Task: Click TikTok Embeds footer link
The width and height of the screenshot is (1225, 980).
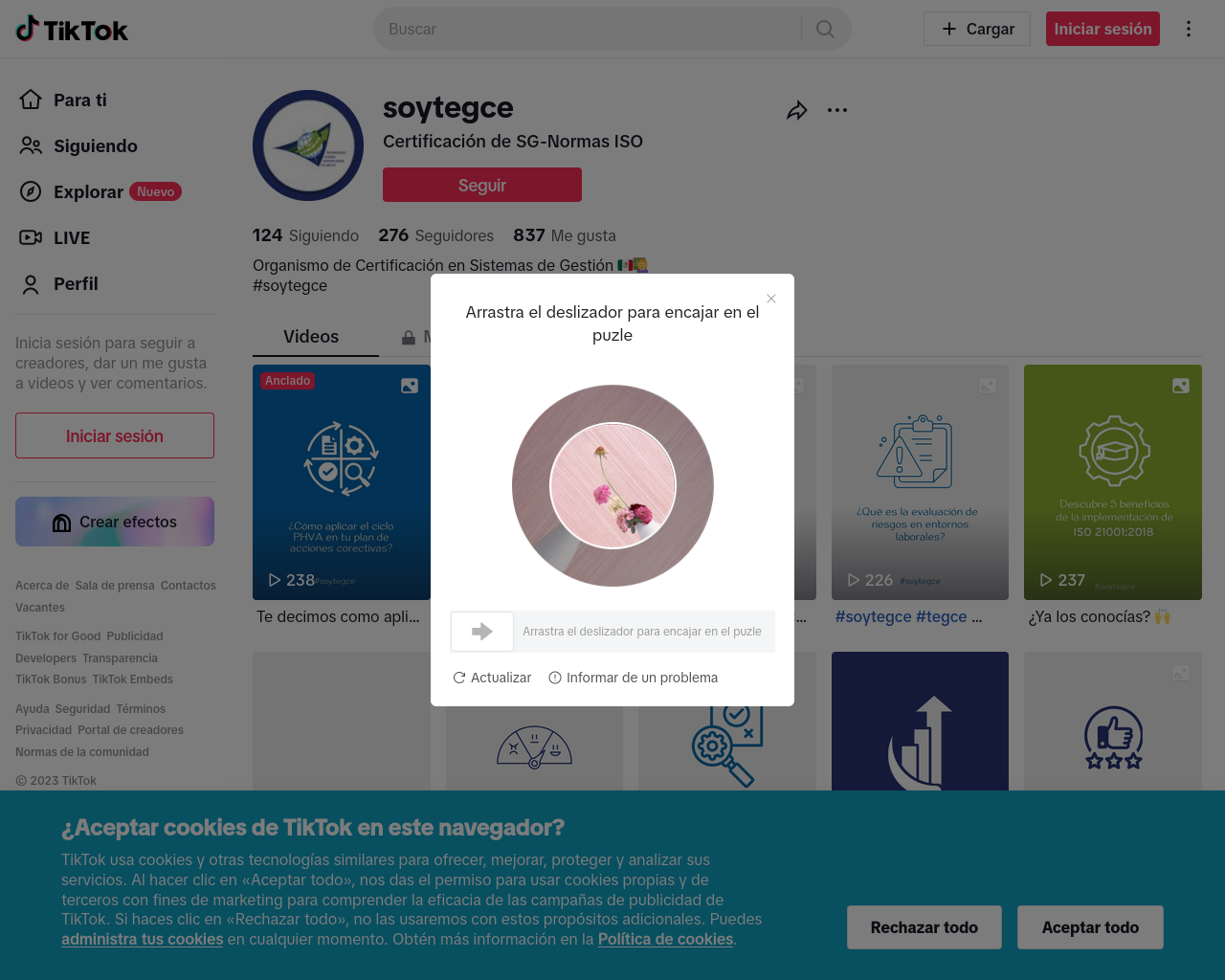Action: point(133,679)
